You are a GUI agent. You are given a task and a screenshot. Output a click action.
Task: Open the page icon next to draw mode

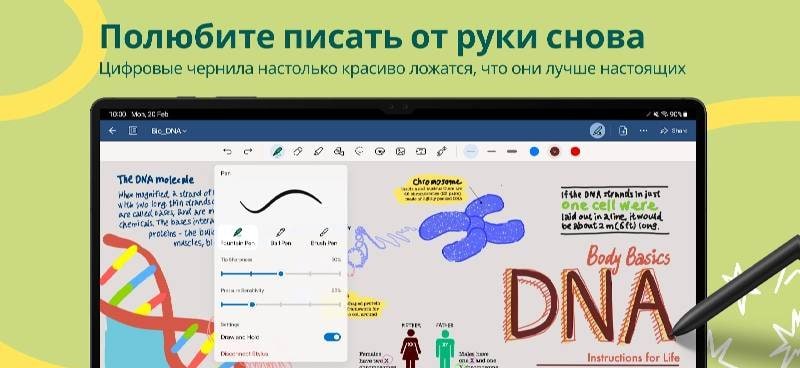coord(622,131)
